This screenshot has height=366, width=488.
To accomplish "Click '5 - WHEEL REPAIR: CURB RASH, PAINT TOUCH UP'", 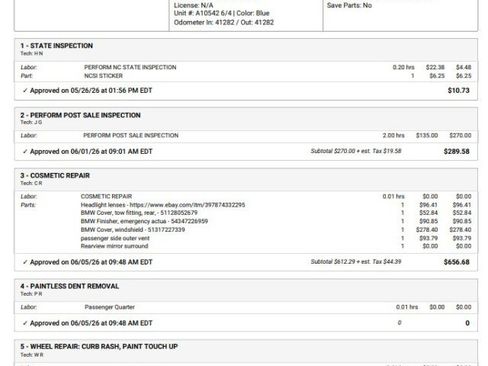I will pyautogui.click(x=99, y=346).
